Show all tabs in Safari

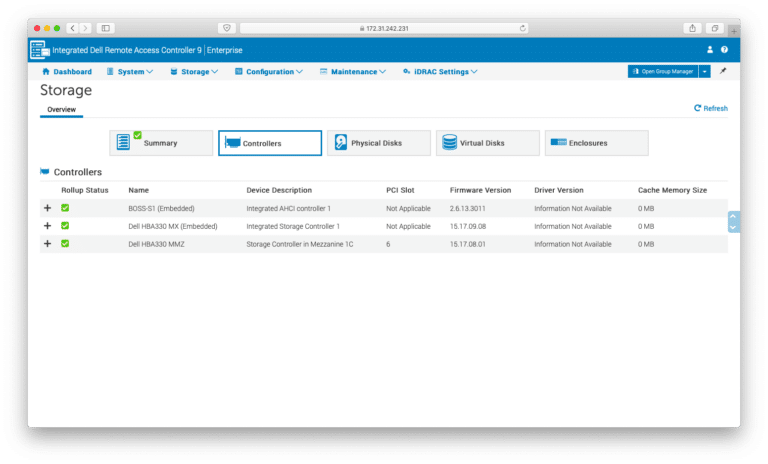coord(715,28)
